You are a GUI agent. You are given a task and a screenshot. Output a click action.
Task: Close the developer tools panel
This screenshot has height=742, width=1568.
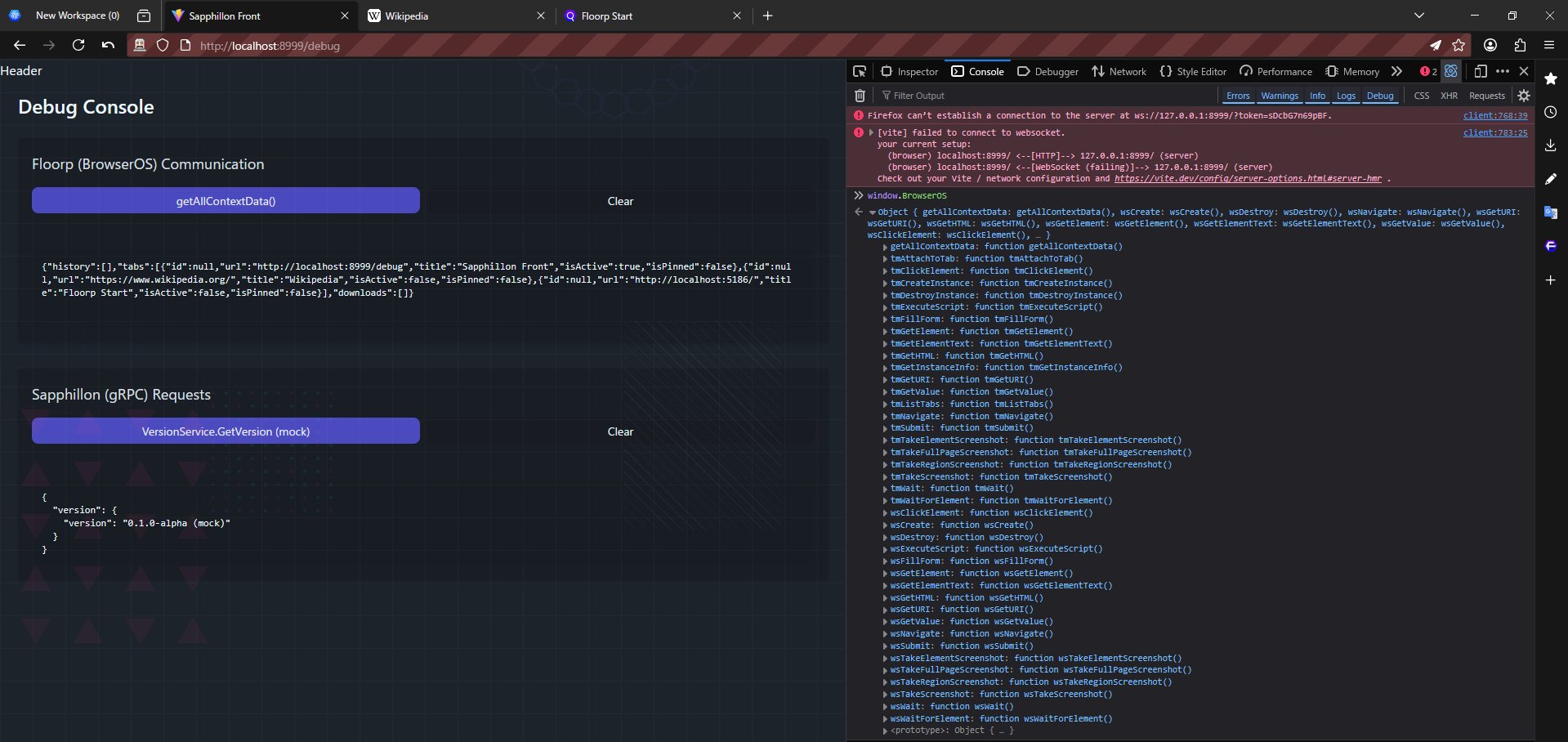(1524, 71)
